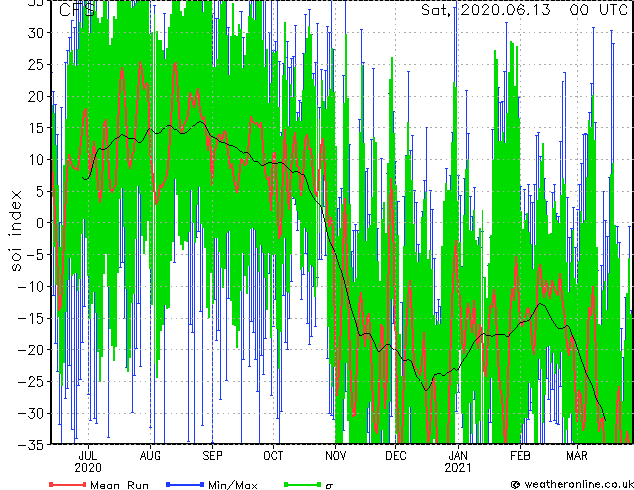Click the blue 'Min/Max' legend line

click(185, 484)
